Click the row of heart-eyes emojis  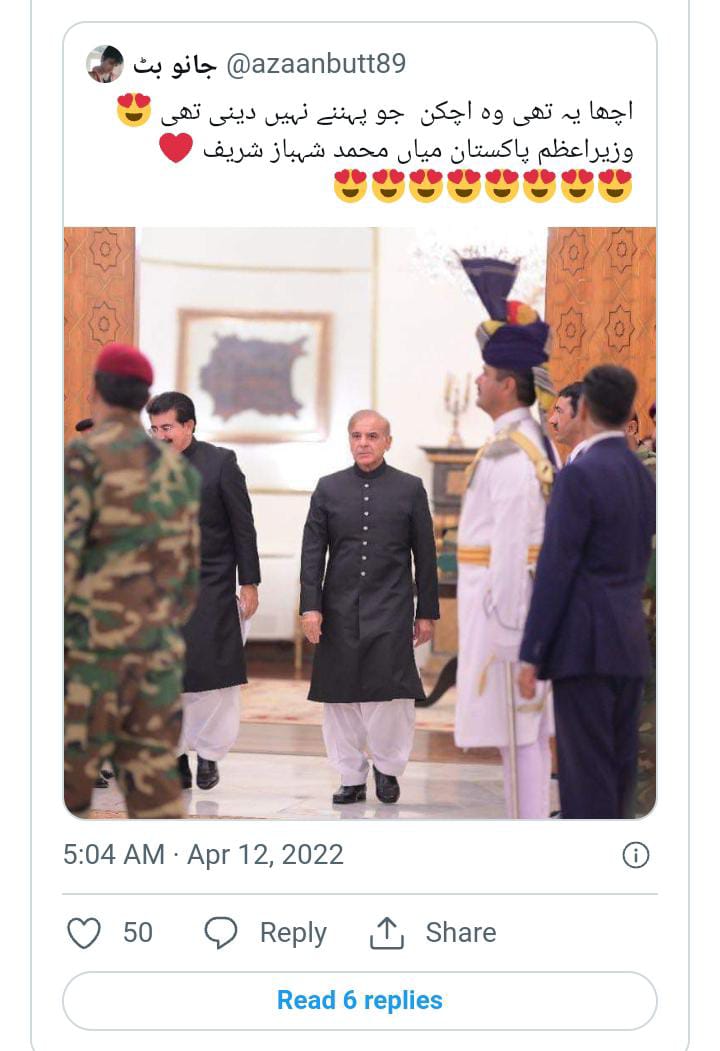pos(483,187)
